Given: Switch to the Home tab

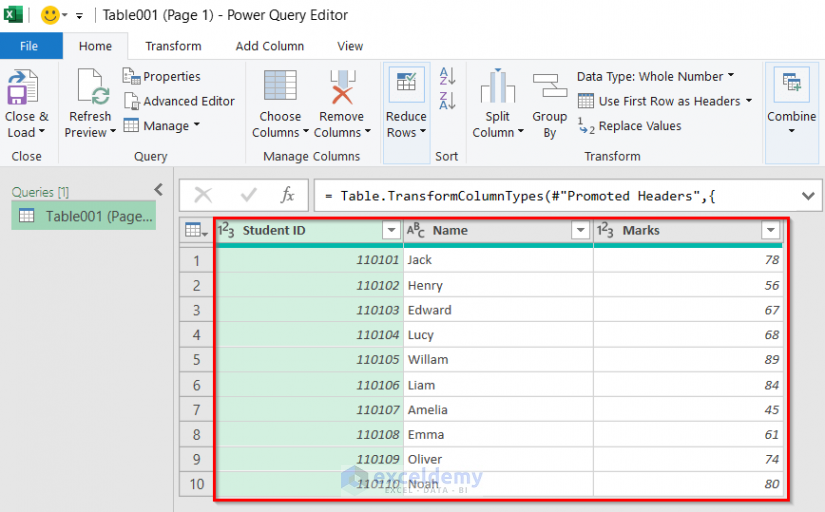Looking at the screenshot, I should 95,46.
